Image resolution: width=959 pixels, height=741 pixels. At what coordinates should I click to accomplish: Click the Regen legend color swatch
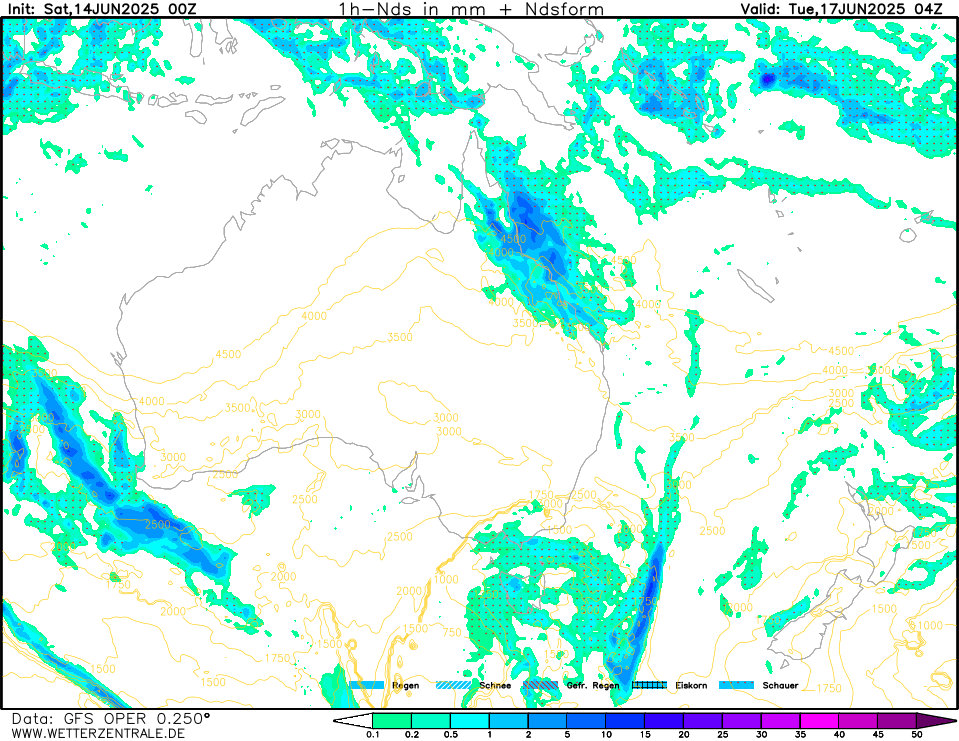point(367,685)
